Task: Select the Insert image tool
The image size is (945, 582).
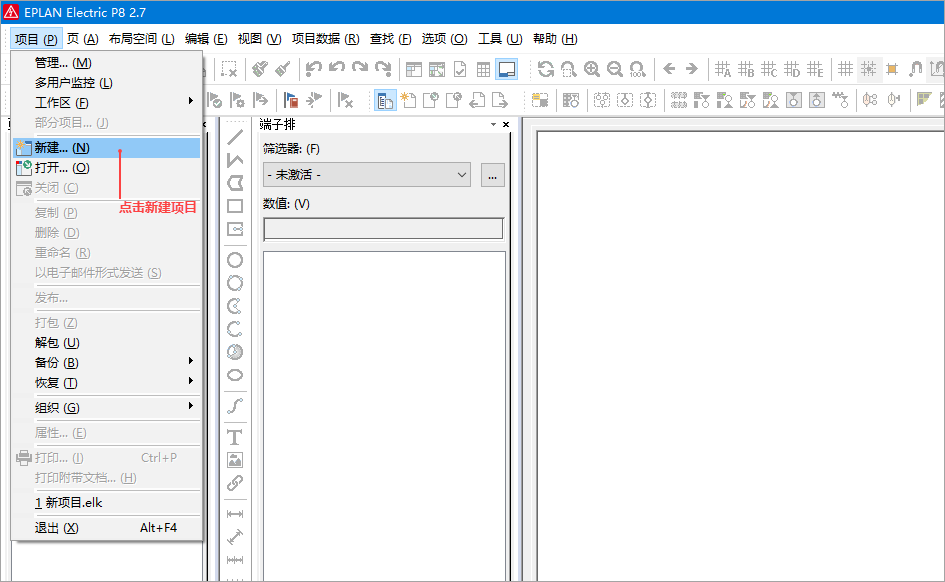Action: point(235,460)
